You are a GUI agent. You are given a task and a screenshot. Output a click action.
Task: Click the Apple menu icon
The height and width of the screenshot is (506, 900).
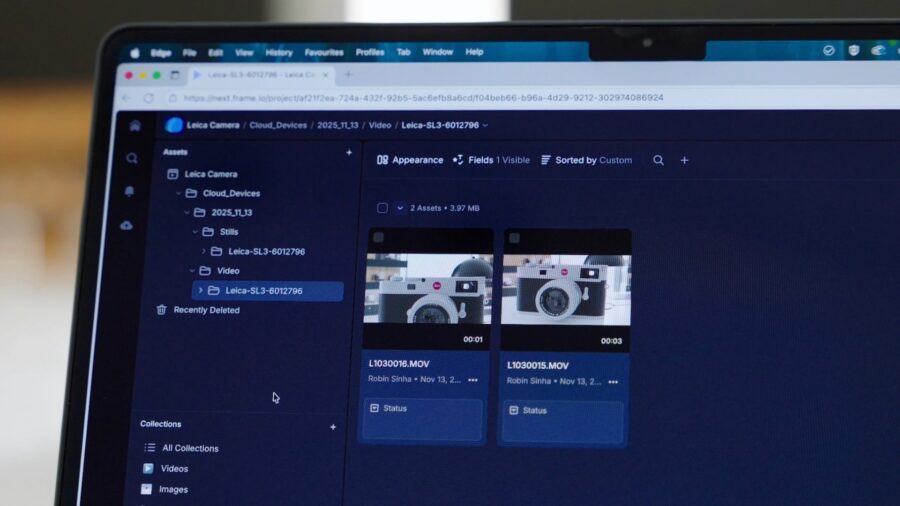[x=135, y=53]
